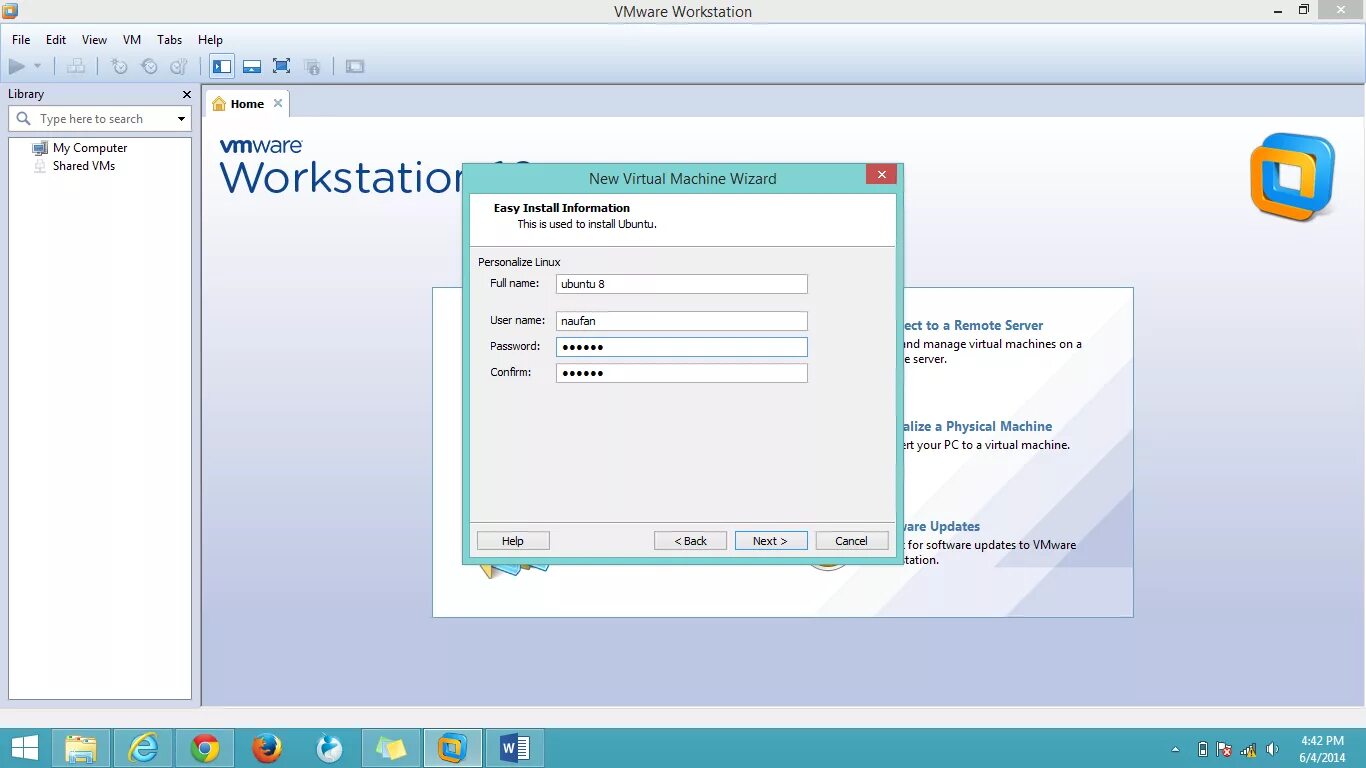Toggle the thumbnail bar toolbar icon
This screenshot has height=768, width=1366.
point(252,67)
